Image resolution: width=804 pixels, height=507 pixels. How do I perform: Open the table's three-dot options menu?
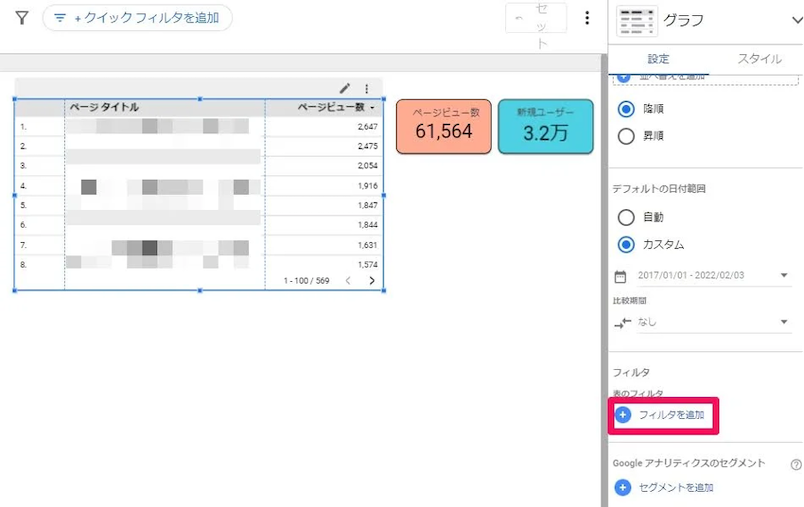367,89
